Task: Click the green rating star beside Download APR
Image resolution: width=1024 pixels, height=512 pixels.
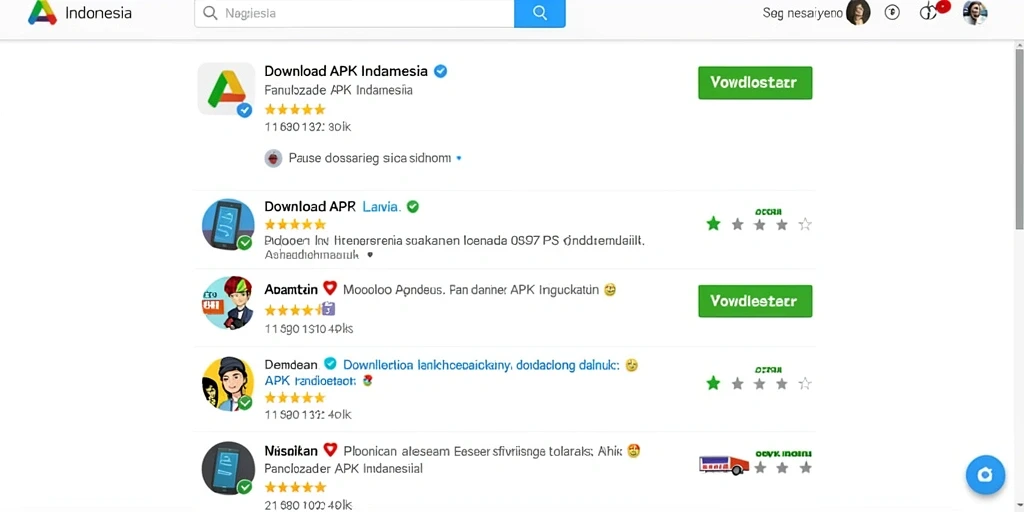Action: [713, 224]
